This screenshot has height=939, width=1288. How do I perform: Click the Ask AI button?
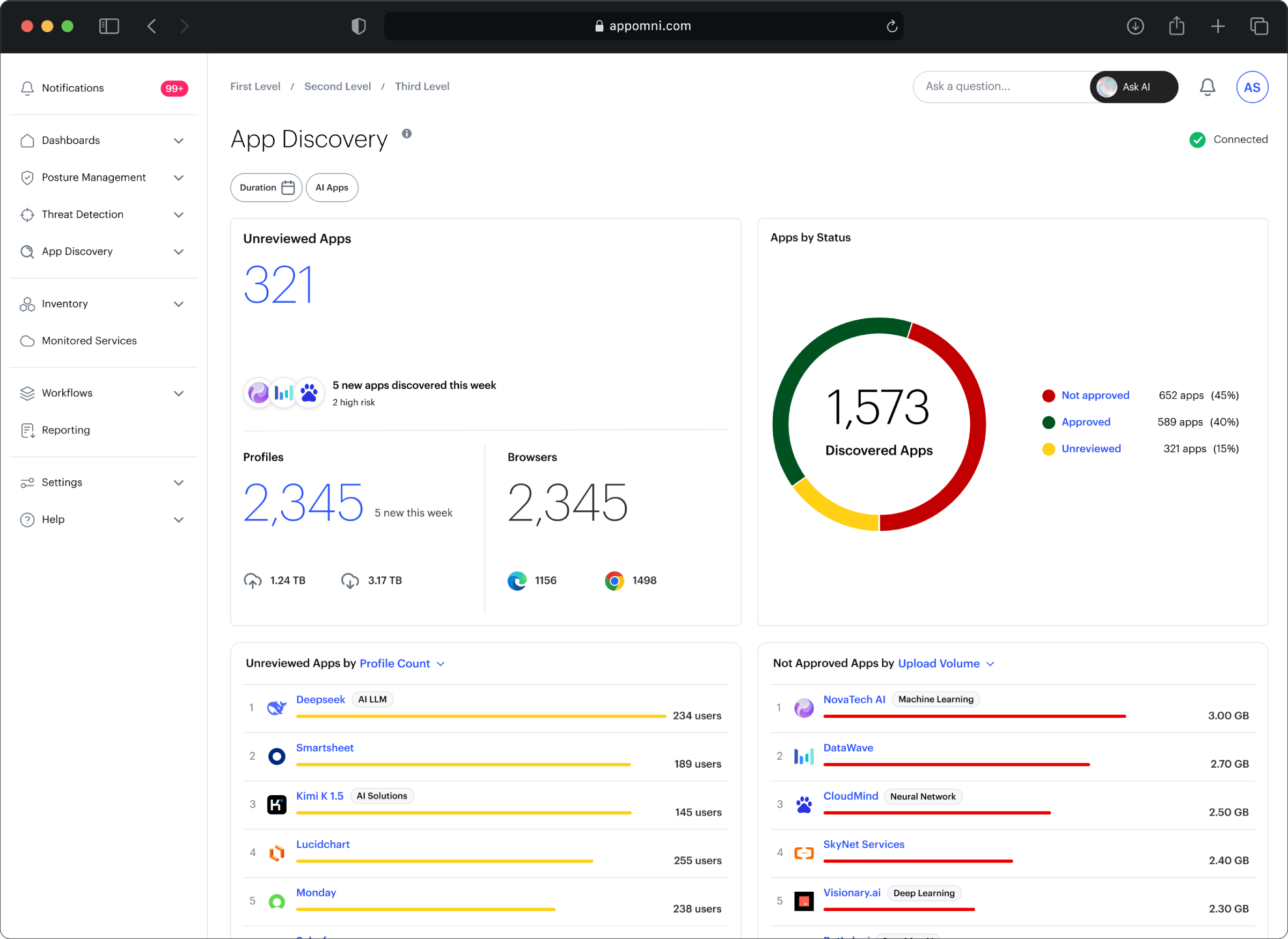1133,87
